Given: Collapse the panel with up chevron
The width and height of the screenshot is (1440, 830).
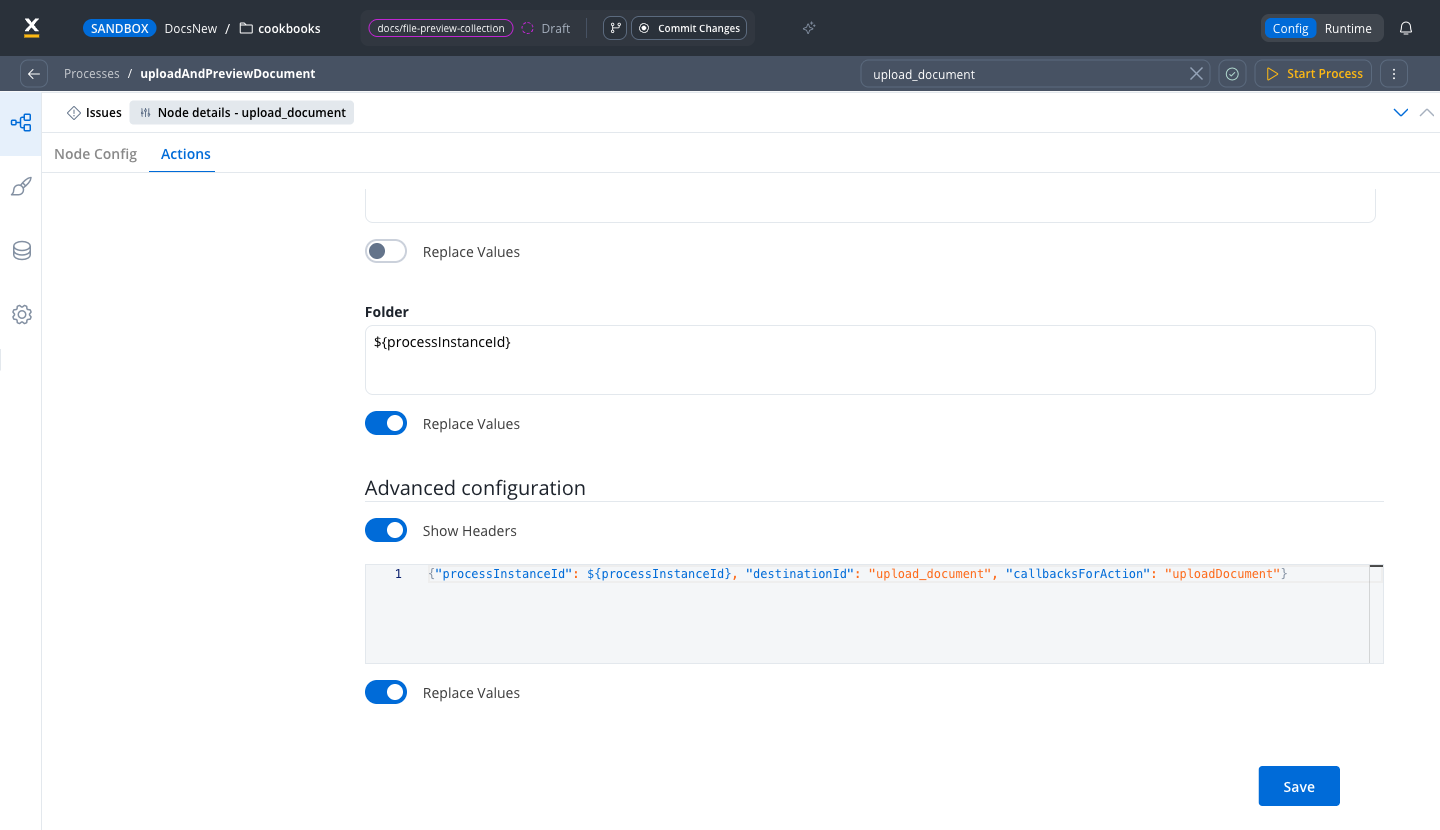Looking at the screenshot, I should coord(1427,113).
